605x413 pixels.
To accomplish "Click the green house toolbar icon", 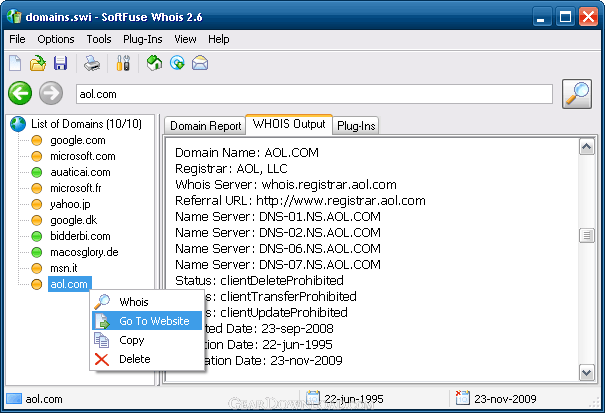I will pyautogui.click(x=154, y=63).
